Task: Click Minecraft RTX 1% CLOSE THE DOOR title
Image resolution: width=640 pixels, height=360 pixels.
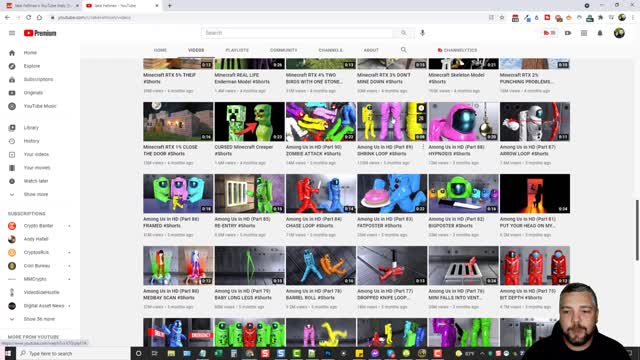Action: (171, 150)
